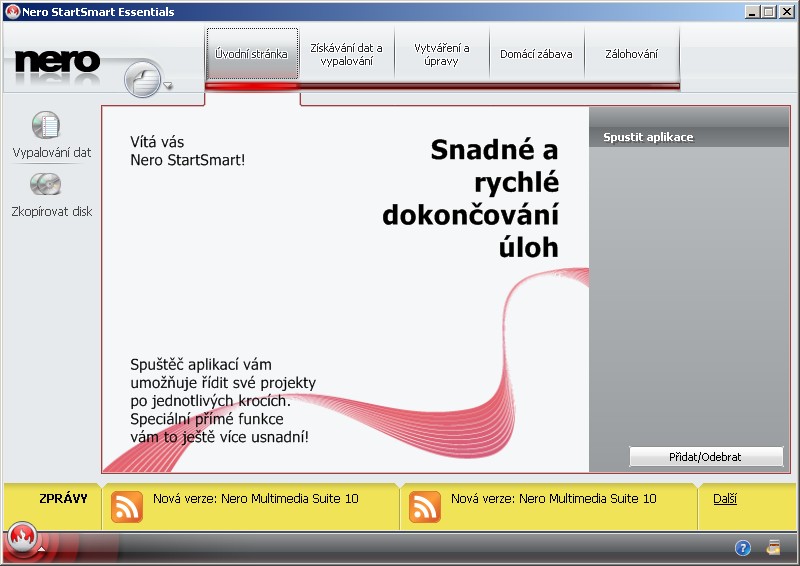Image resolution: width=800 pixels, height=566 pixels.
Task: Open the Vypalování dat disc icon
Action: pyautogui.click(x=46, y=125)
